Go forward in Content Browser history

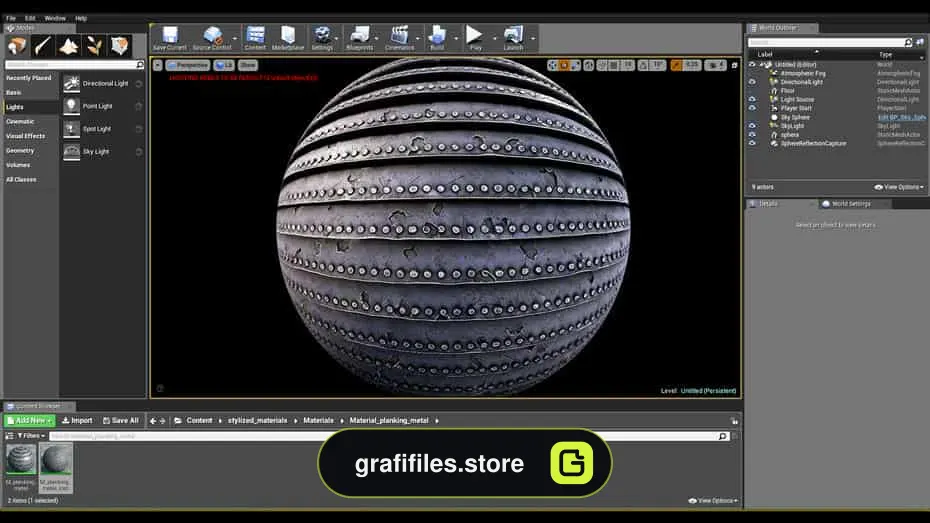click(163, 420)
